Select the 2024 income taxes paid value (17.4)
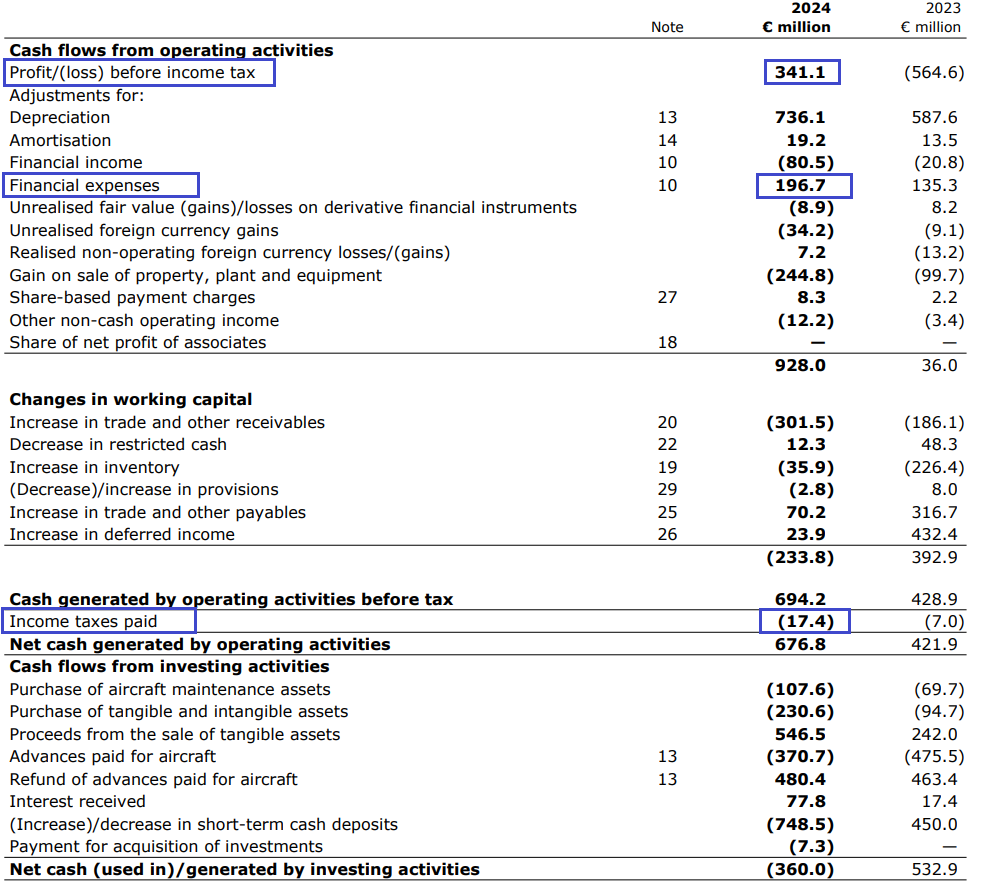Screen dimensions: 990x881 pyautogui.click(x=801, y=622)
